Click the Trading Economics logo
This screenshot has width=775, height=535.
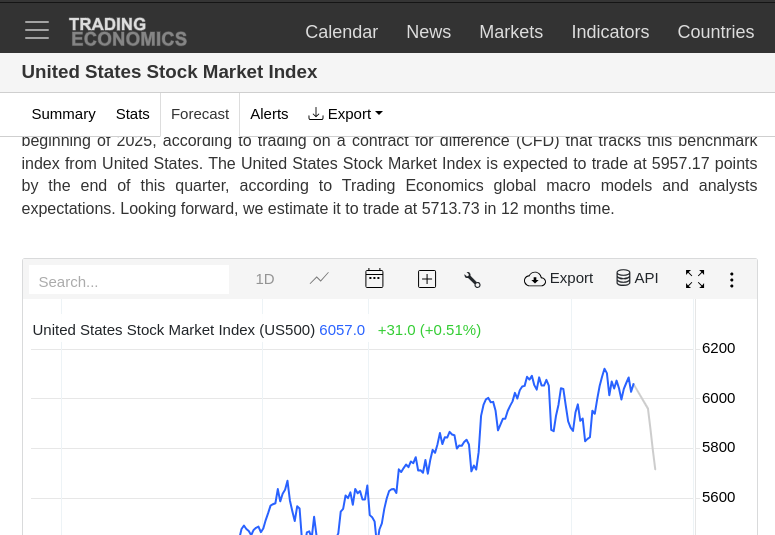click(x=127, y=31)
